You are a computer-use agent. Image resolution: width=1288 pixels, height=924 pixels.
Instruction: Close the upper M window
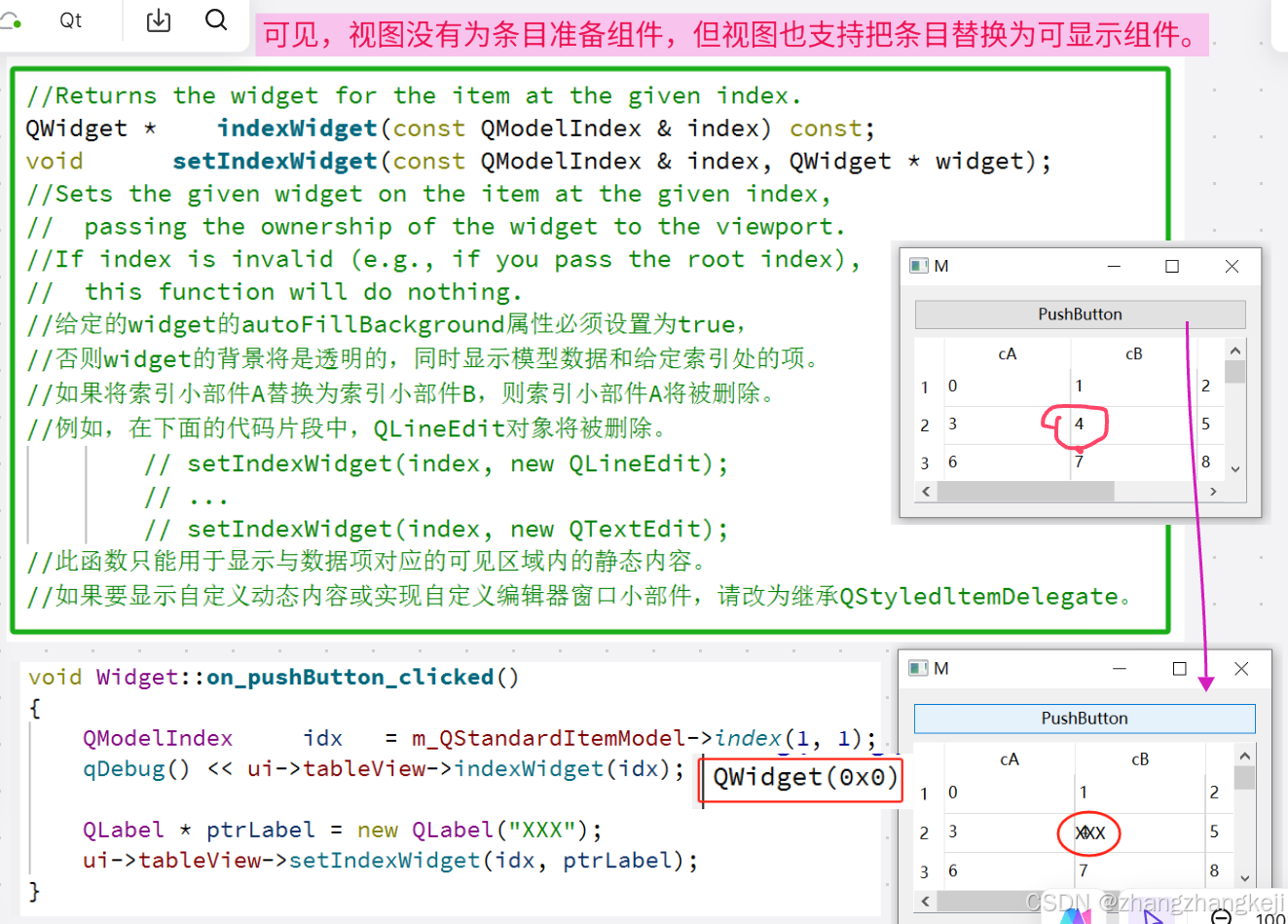coord(1232,266)
